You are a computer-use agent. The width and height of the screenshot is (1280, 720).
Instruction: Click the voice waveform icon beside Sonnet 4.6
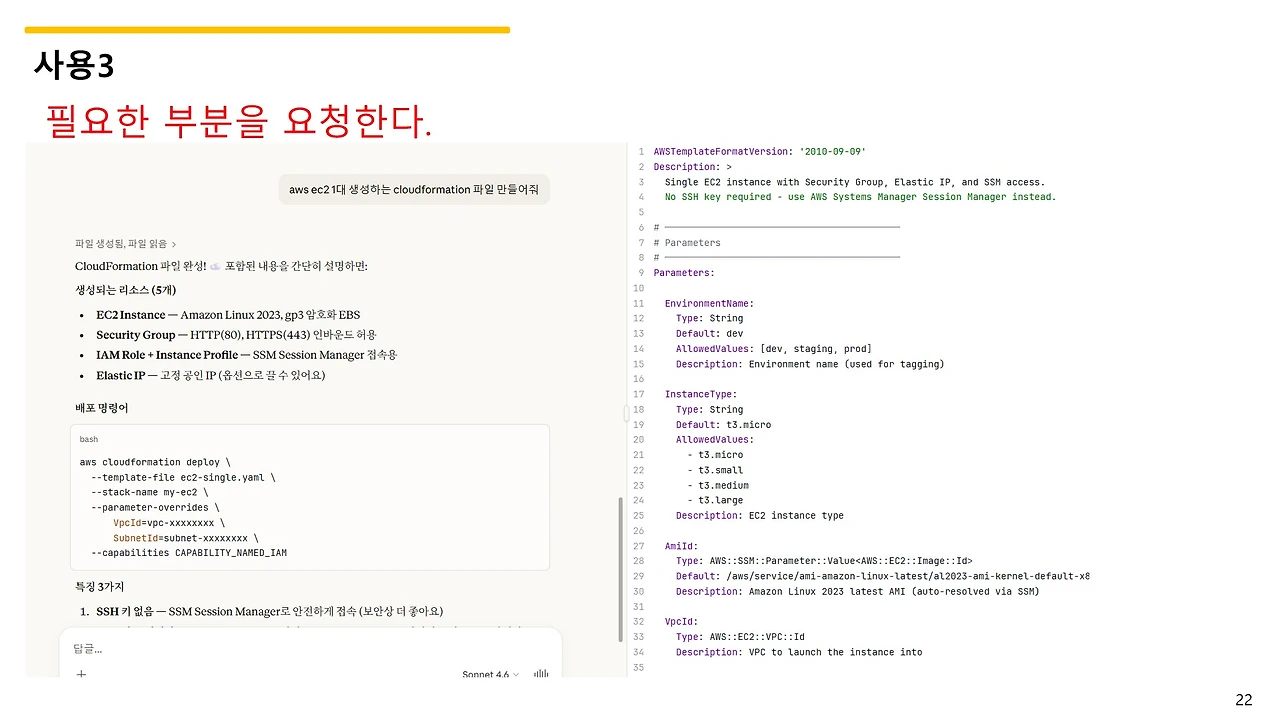coord(540,674)
